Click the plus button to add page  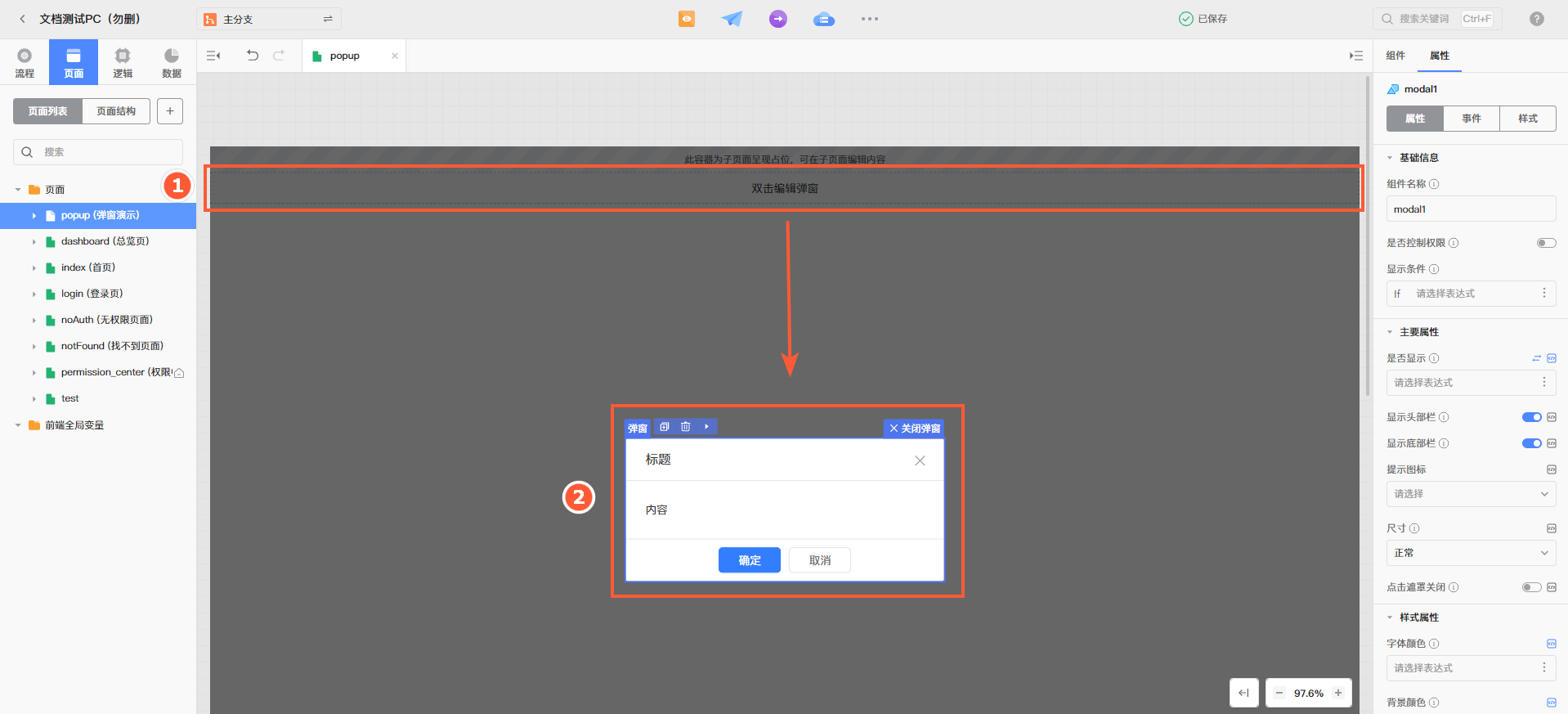[x=170, y=111]
